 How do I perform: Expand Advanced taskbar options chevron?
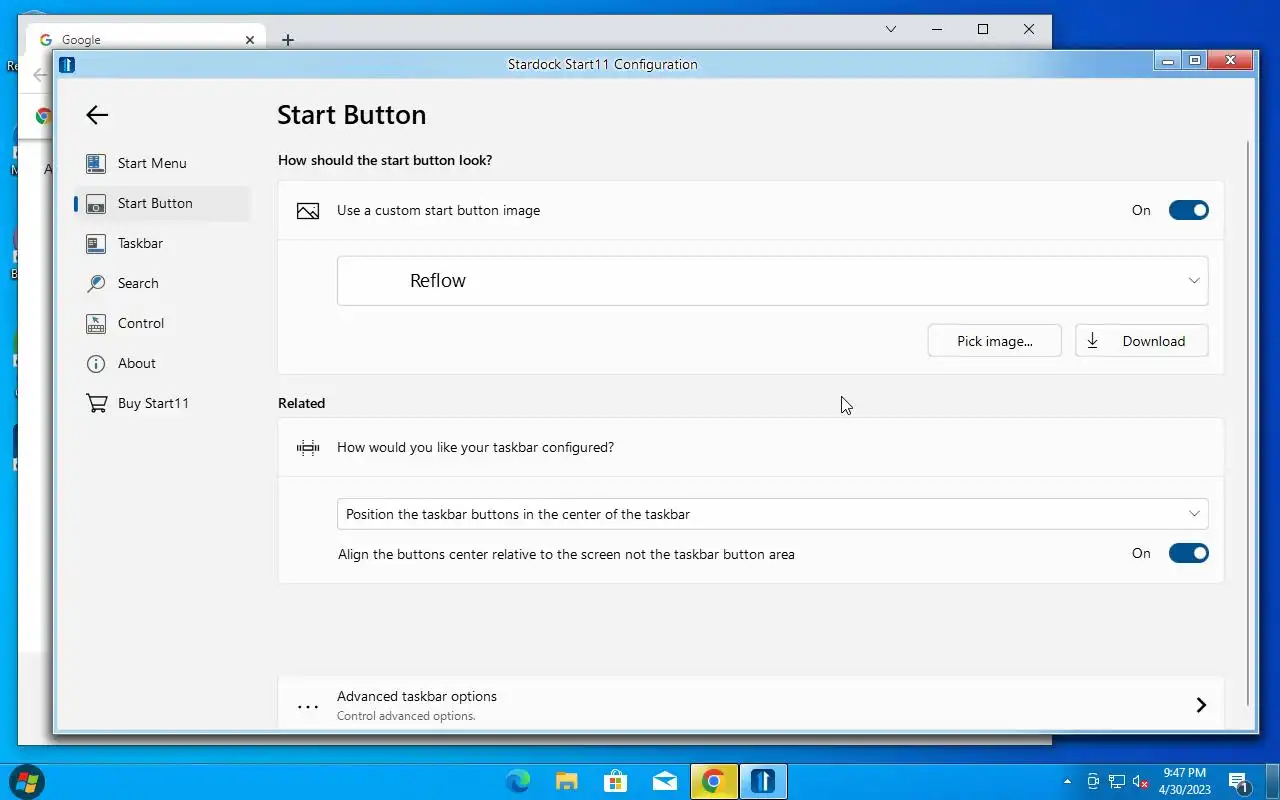click(1201, 705)
